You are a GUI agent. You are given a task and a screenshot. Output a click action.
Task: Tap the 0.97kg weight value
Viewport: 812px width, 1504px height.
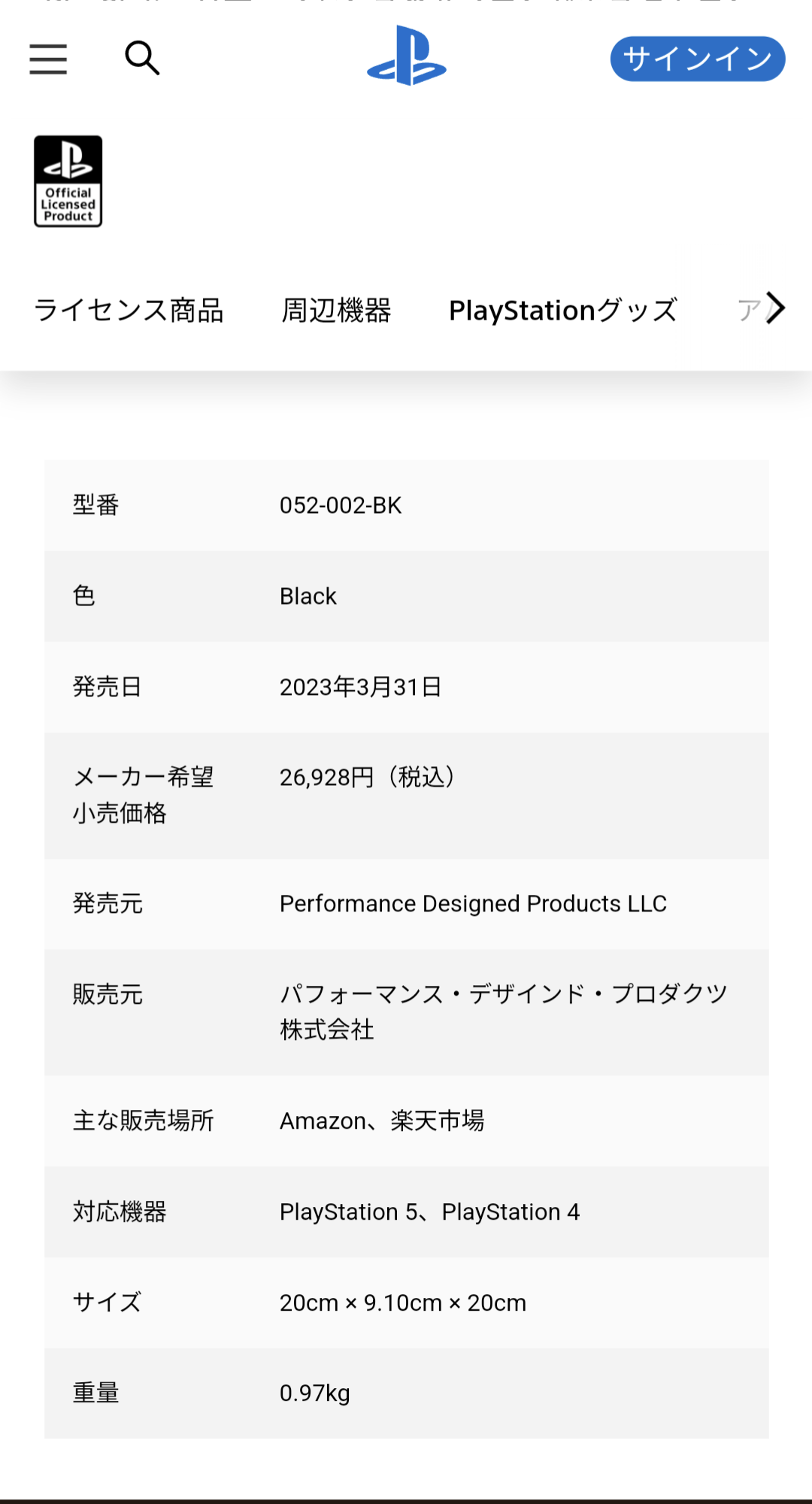coord(314,1393)
